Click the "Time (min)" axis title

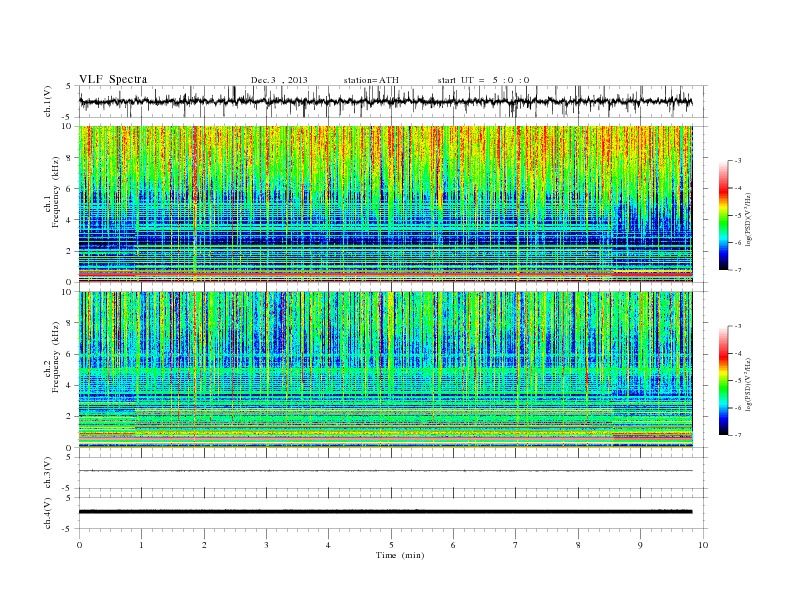coord(400,555)
